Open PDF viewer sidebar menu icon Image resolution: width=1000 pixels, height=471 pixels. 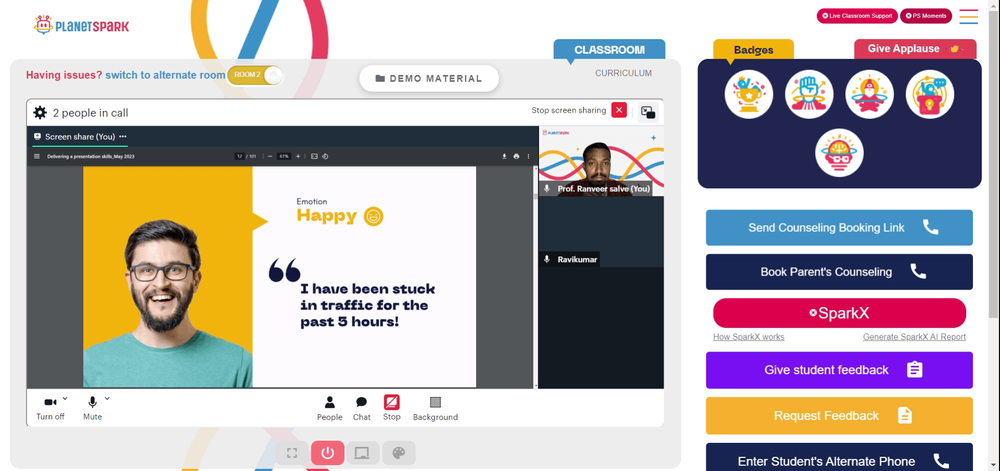tap(37, 156)
